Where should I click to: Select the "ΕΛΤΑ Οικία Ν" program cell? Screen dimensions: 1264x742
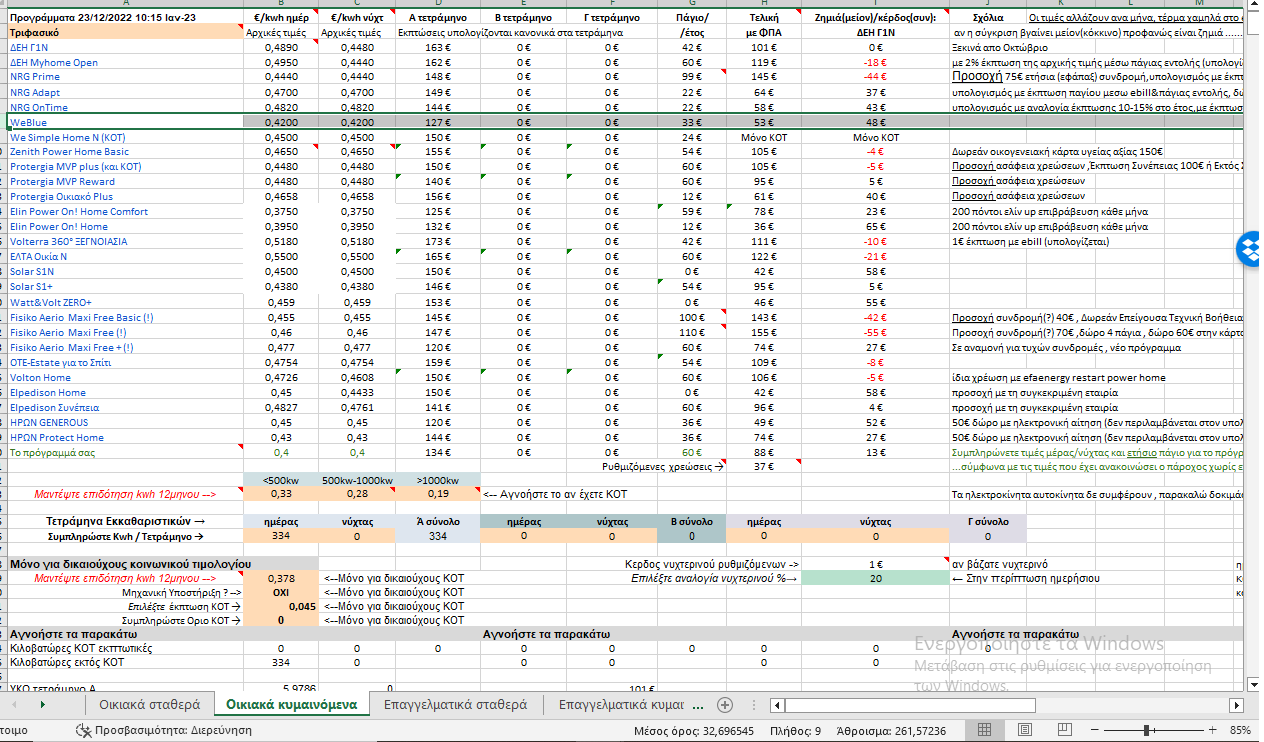[x=125, y=257]
